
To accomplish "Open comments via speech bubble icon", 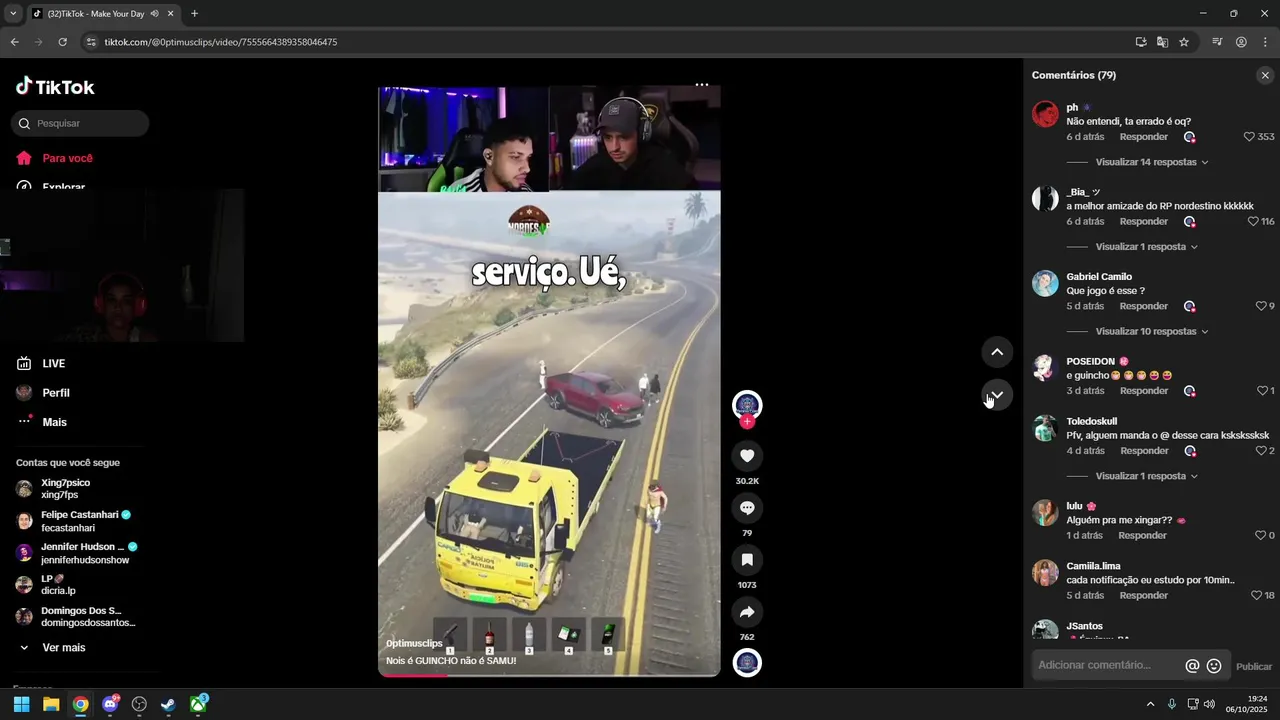I will coord(747,508).
